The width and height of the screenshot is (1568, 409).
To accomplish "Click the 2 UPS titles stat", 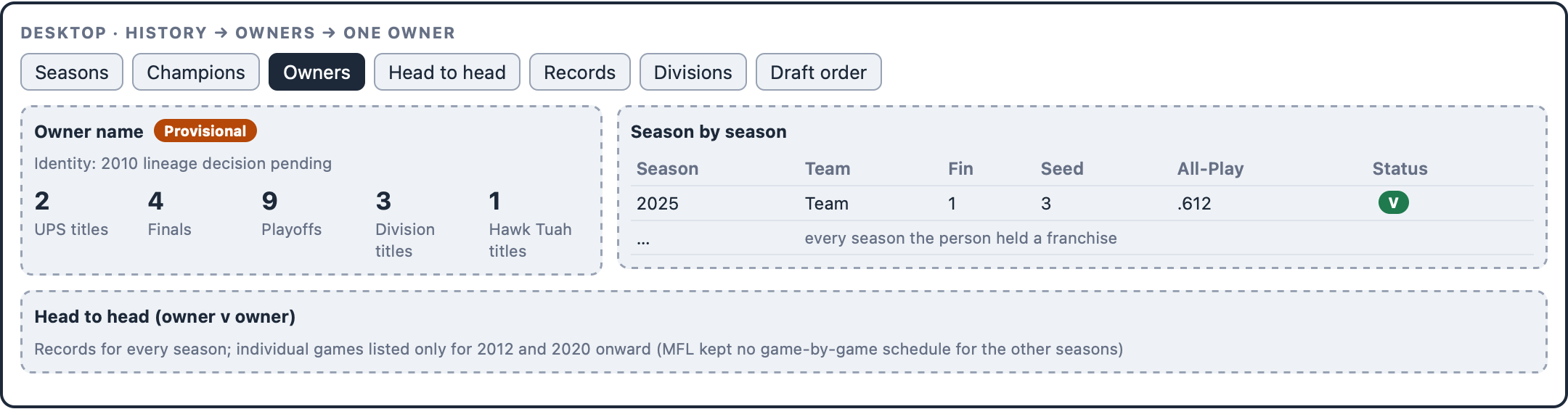I will point(71,214).
